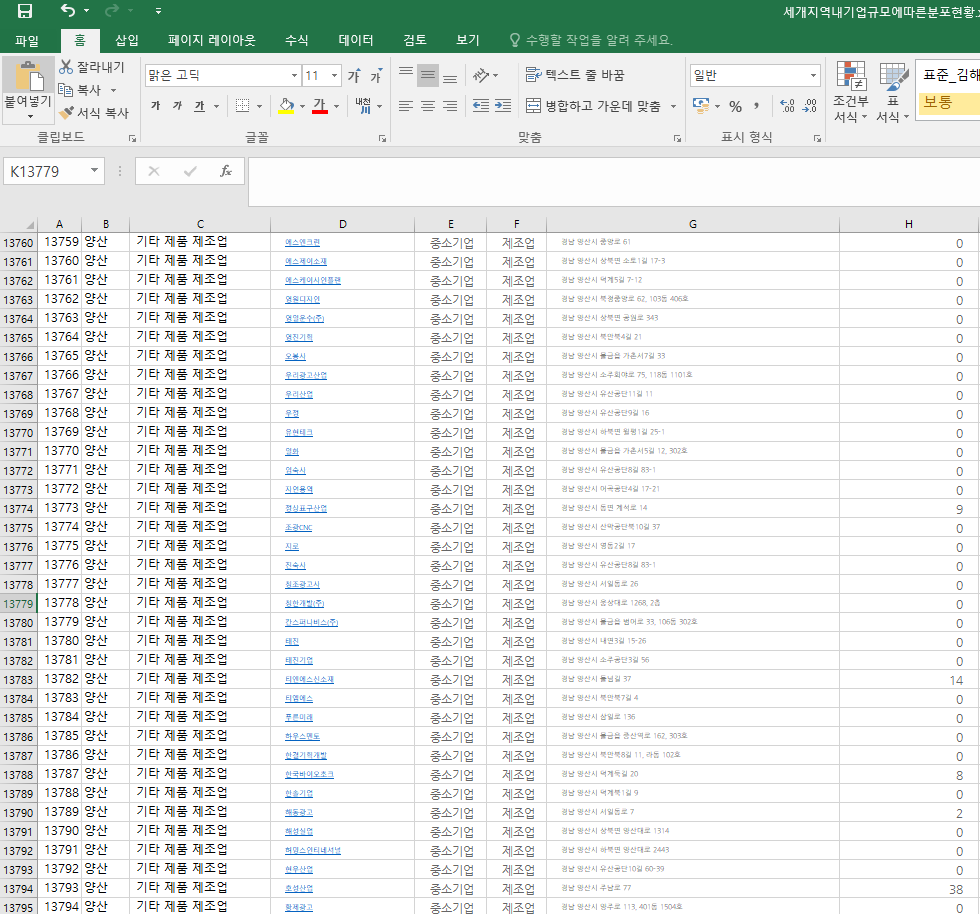Toggle 병합하고 가운데 맞춤 merge cells
This screenshot has width=980, height=914.
(x=593, y=106)
